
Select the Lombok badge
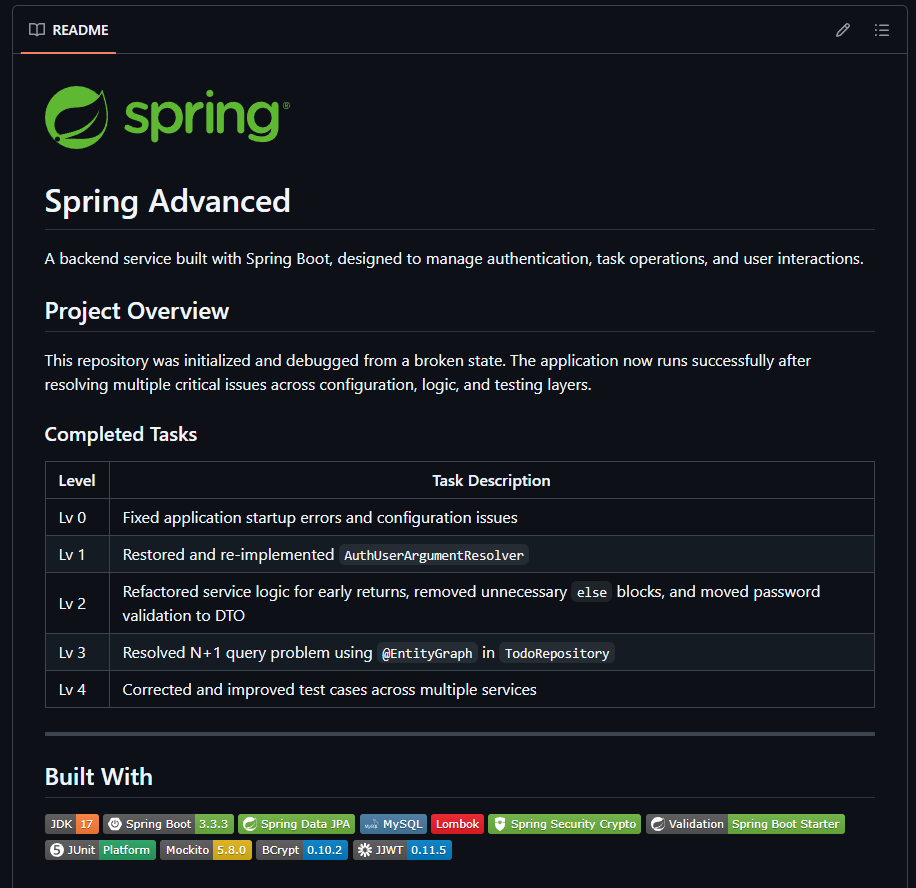[x=456, y=823]
